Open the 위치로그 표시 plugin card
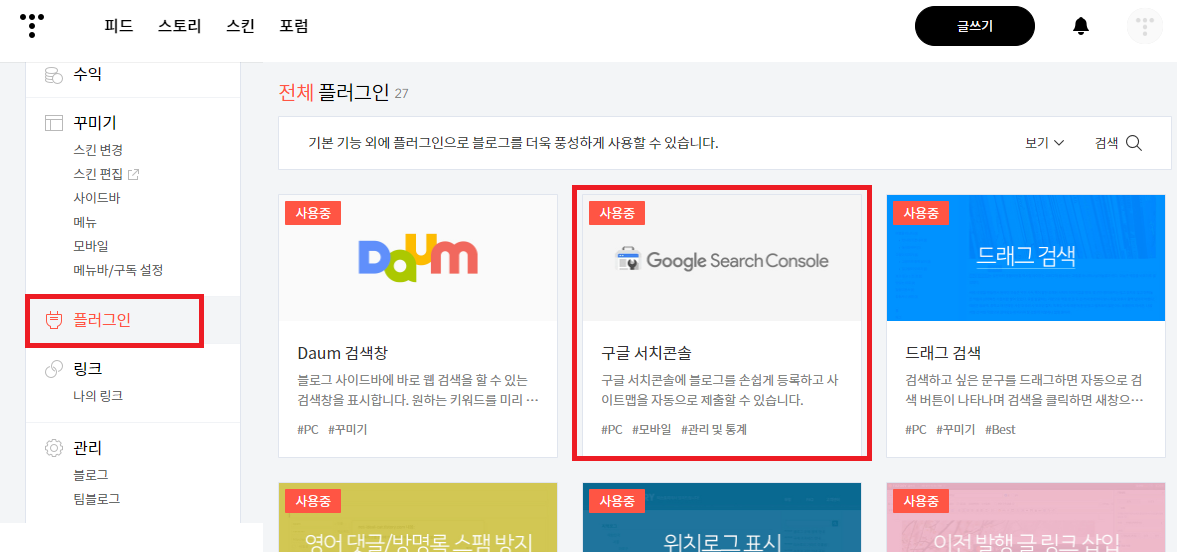The image size is (1177, 552). [x=722, y=517]
